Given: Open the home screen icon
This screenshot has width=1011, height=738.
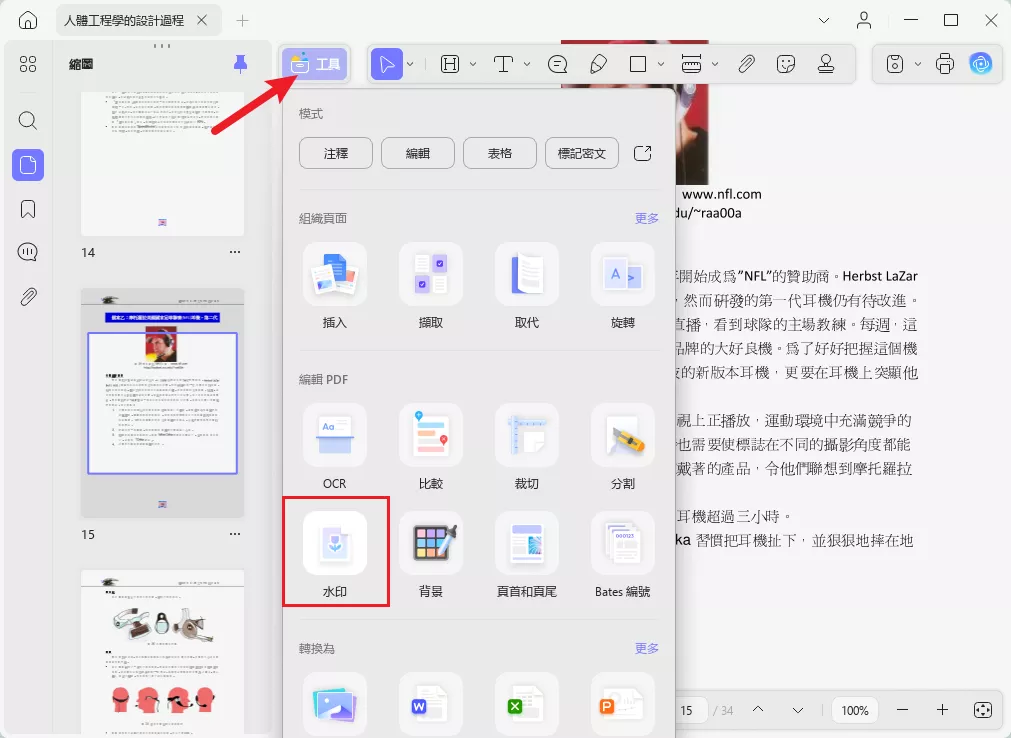Looking at the screenshot, I should coord(28,21).
